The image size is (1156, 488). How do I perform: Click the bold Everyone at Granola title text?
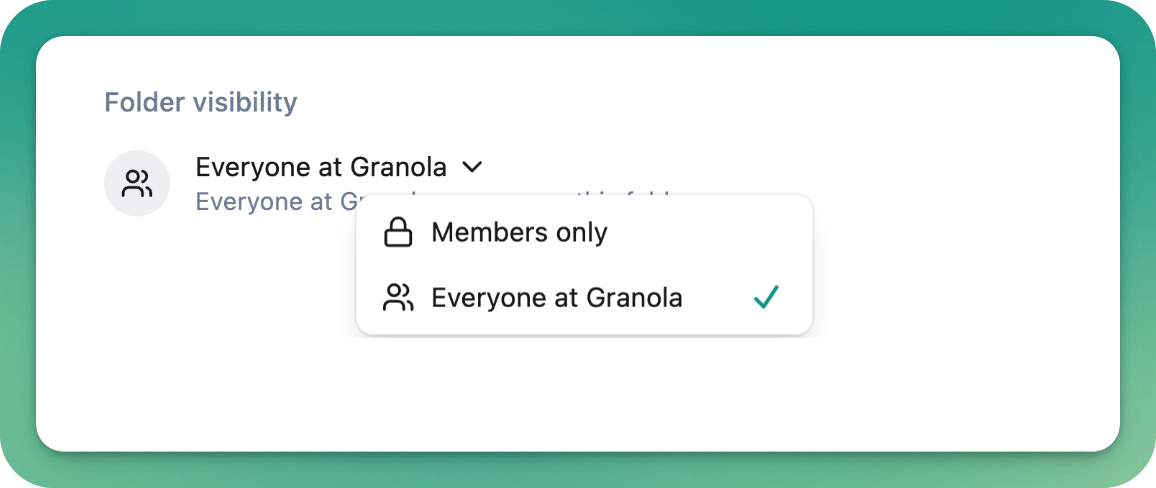321,168
